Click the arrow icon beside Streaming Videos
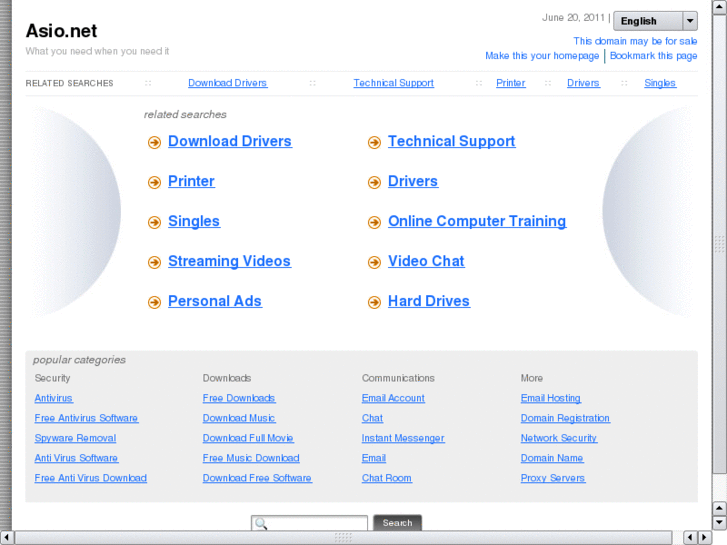The height and width of the screenshot is (545, 727). pos(154,262)
